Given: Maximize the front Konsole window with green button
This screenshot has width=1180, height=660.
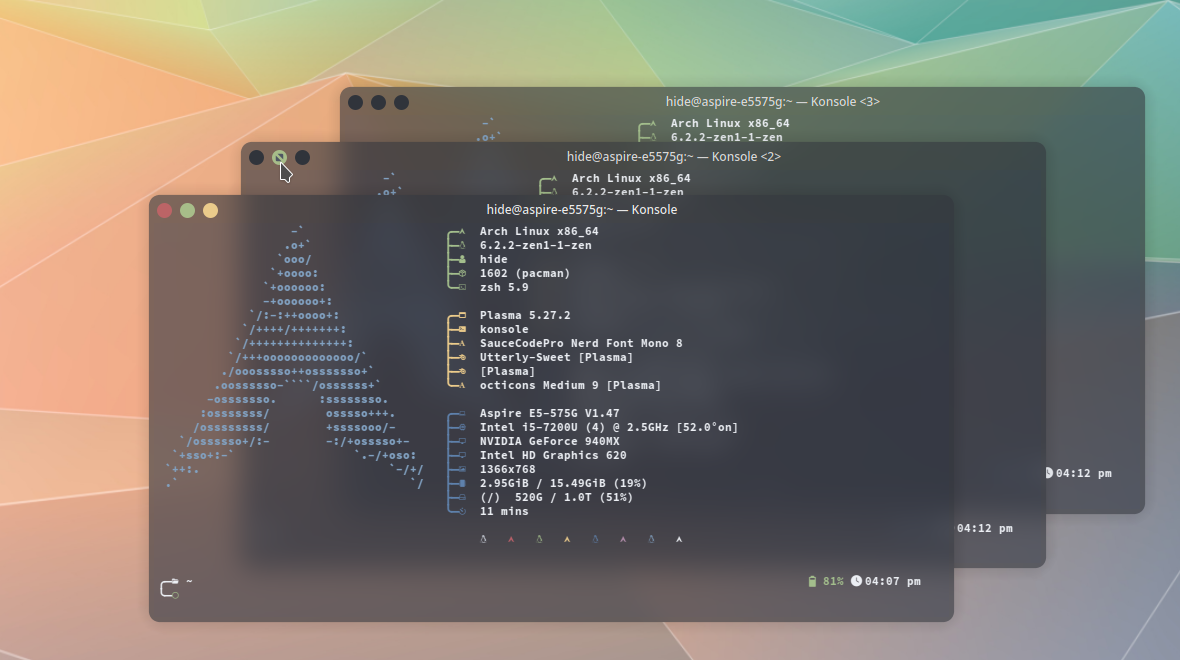Looking at the screenshot, I should coord(187,211).
